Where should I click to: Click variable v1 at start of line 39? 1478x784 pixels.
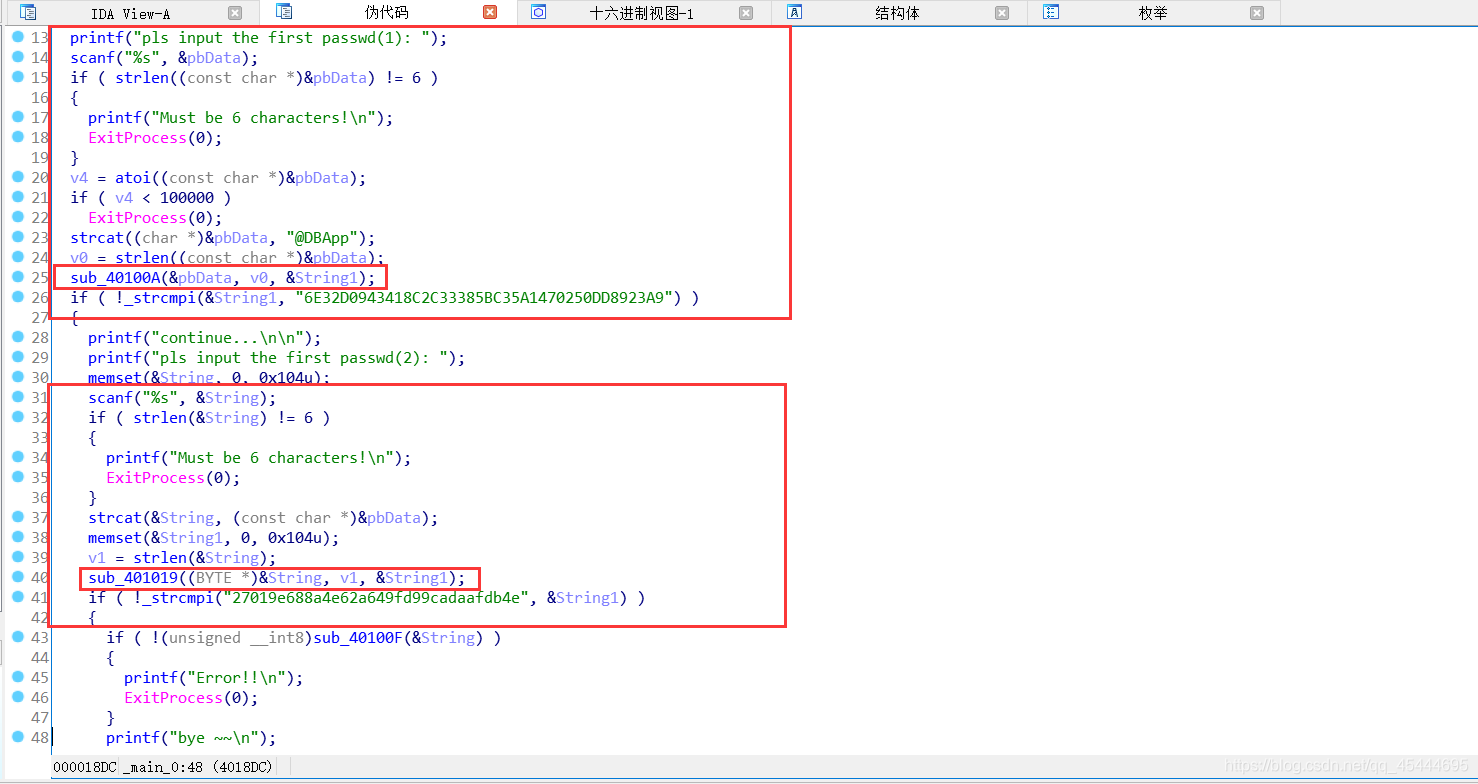(97, 558)
